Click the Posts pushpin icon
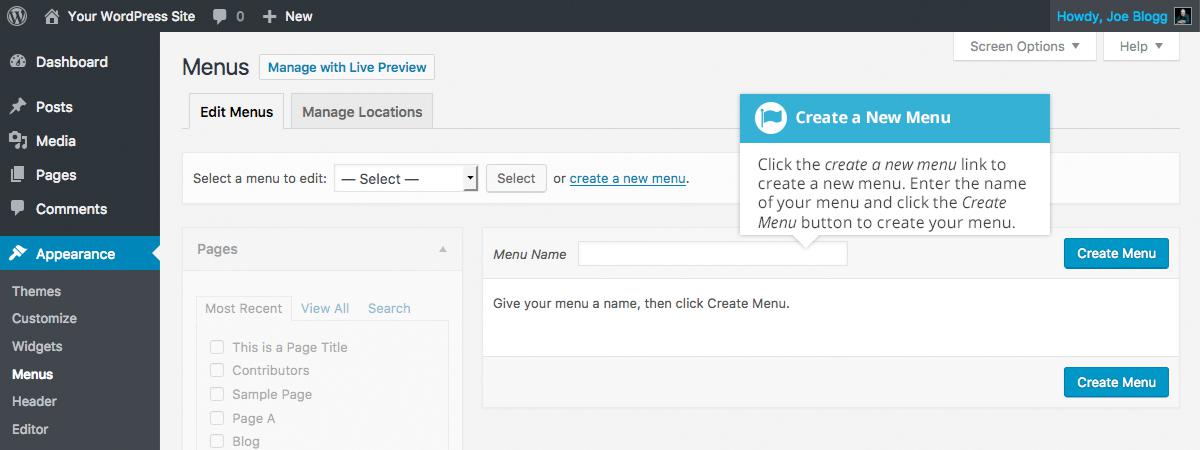The height and width of the screenshot is (450, 1200). [18, 107]
